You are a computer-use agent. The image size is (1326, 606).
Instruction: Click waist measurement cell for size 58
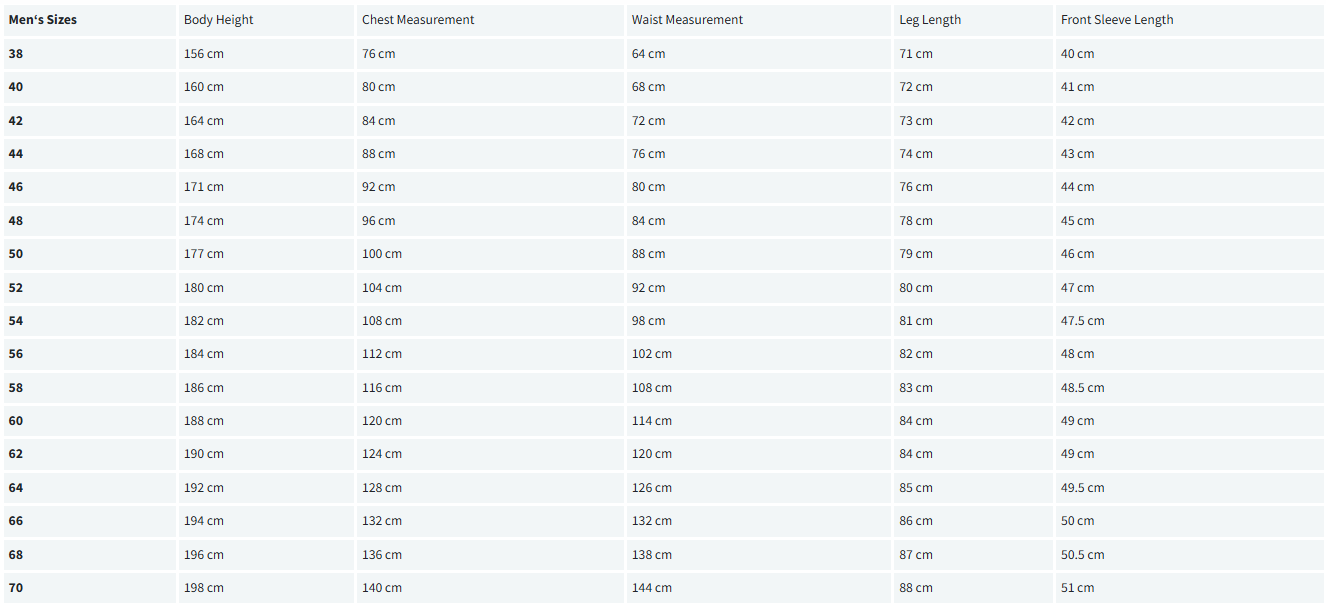[652, 388]
